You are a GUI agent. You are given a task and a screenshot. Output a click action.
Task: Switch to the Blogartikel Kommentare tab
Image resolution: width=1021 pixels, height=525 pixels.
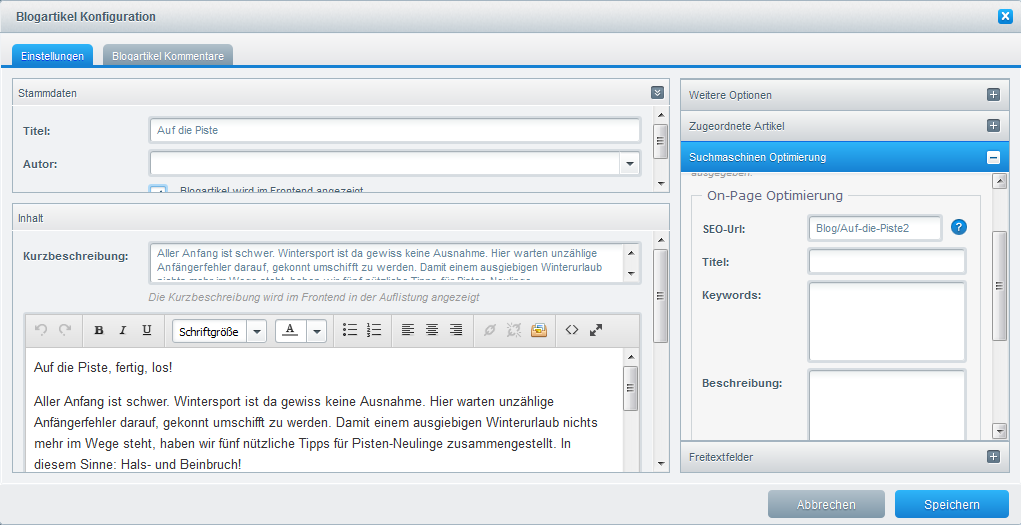[168, 56]
